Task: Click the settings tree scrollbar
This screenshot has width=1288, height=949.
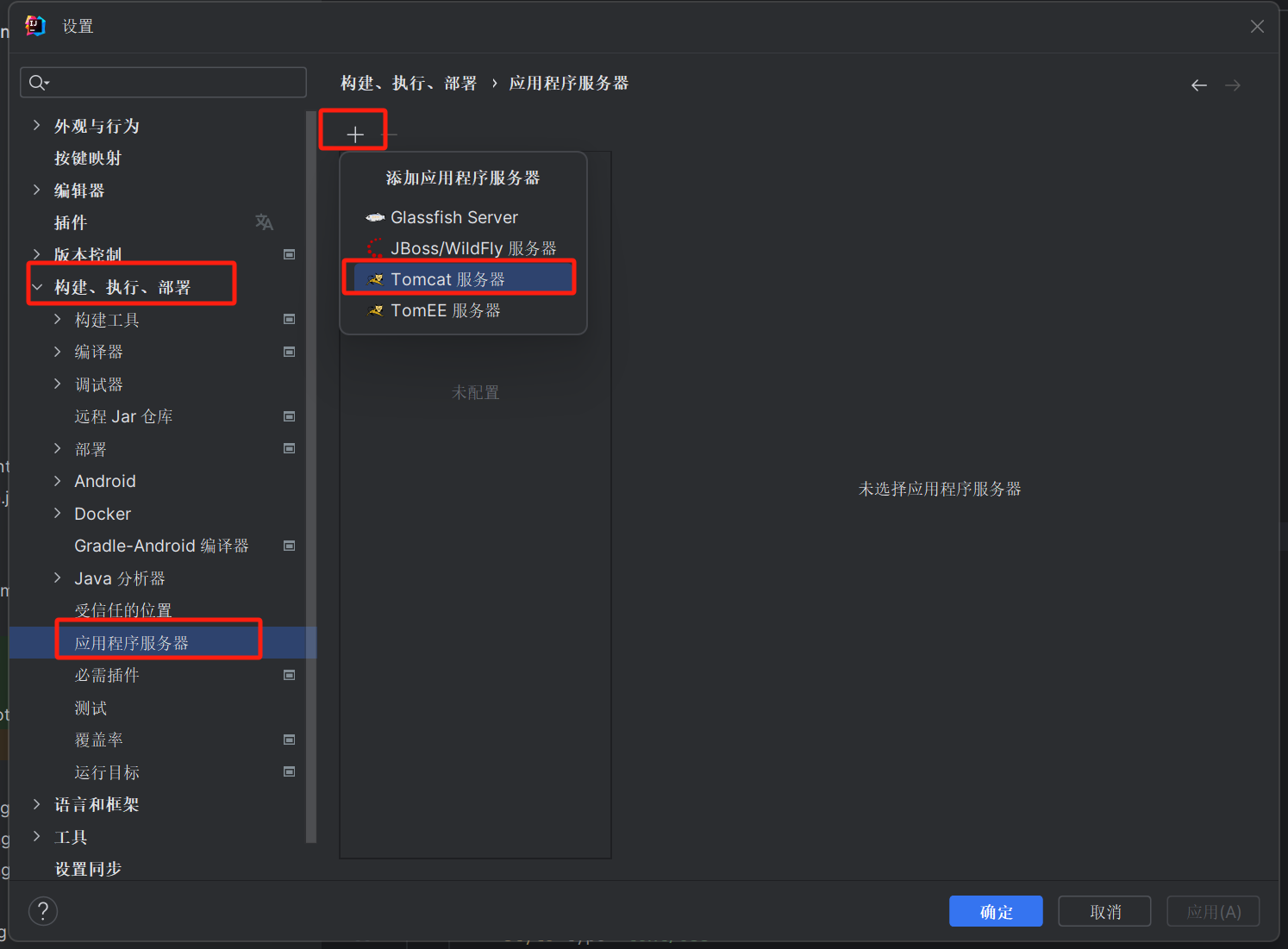Action: (311, 477)
